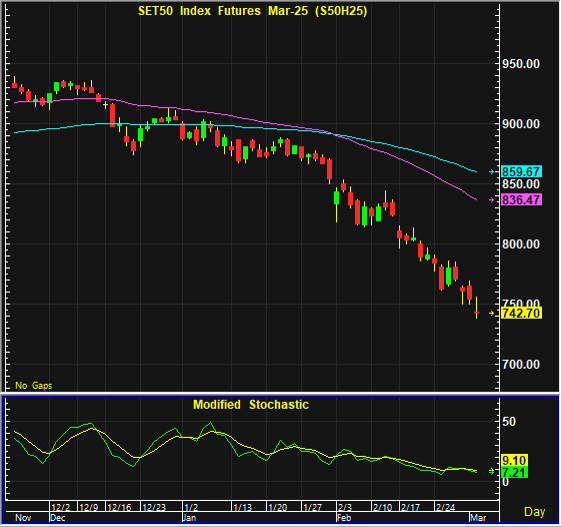Select the 2/10 date marker

[383, 507]
